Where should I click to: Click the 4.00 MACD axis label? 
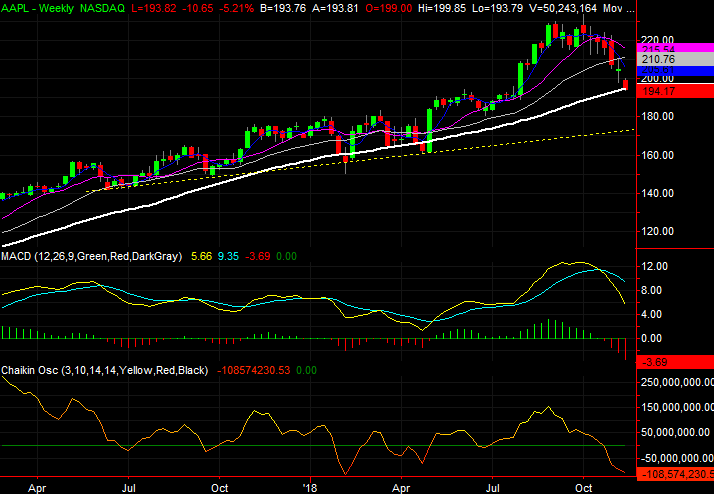653,315
